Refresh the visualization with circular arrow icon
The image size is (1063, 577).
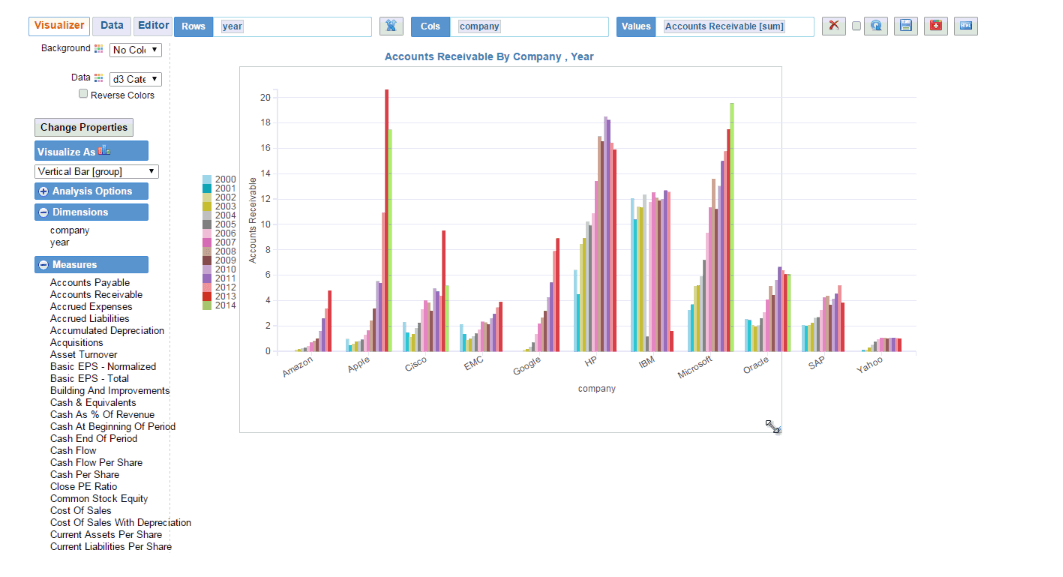(x=876, y=26)
